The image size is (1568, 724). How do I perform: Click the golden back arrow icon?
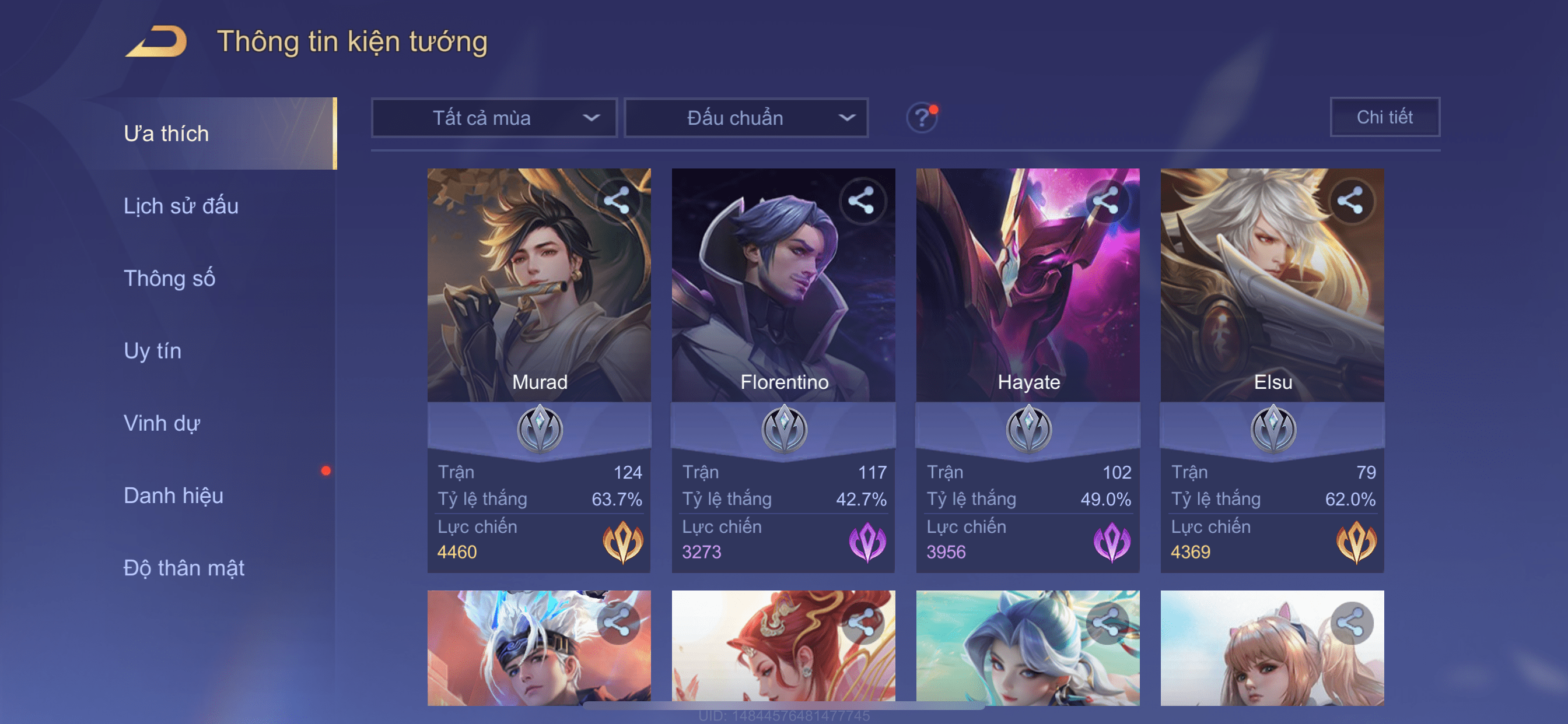pyautogui.click(x=156, y=41)
